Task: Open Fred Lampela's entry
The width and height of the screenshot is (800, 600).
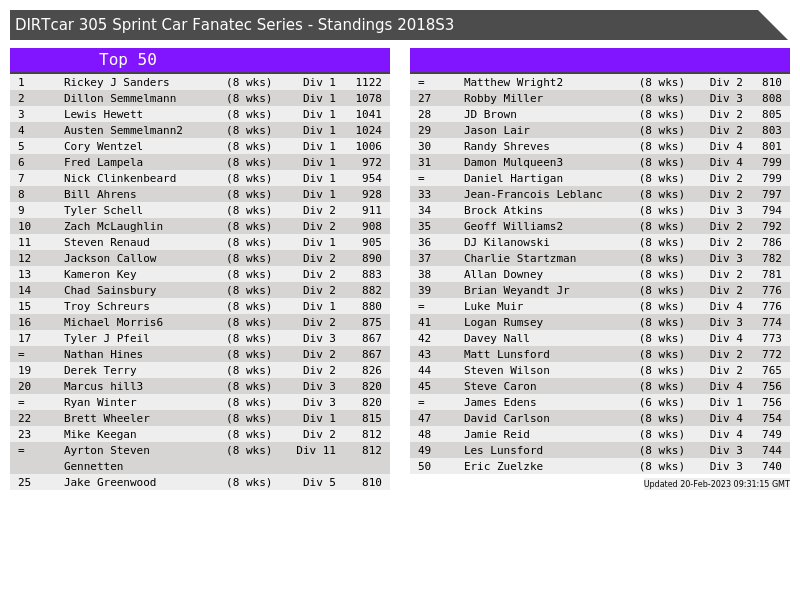Action: click(x=103, y=162)
